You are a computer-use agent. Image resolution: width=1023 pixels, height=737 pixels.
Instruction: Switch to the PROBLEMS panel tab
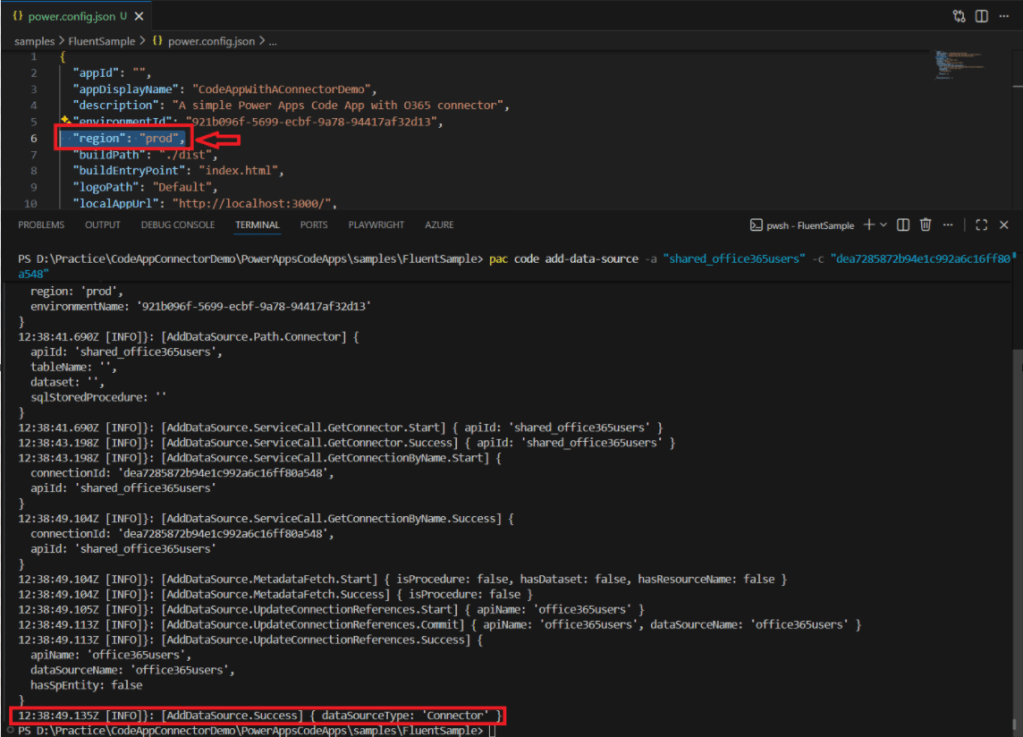tap(41, 225)
